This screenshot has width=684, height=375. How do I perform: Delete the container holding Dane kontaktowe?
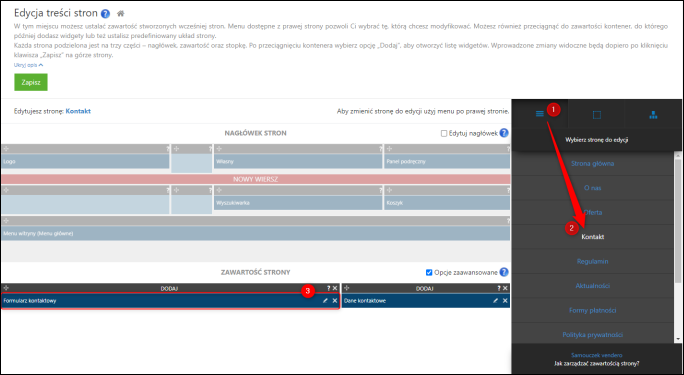505,288
